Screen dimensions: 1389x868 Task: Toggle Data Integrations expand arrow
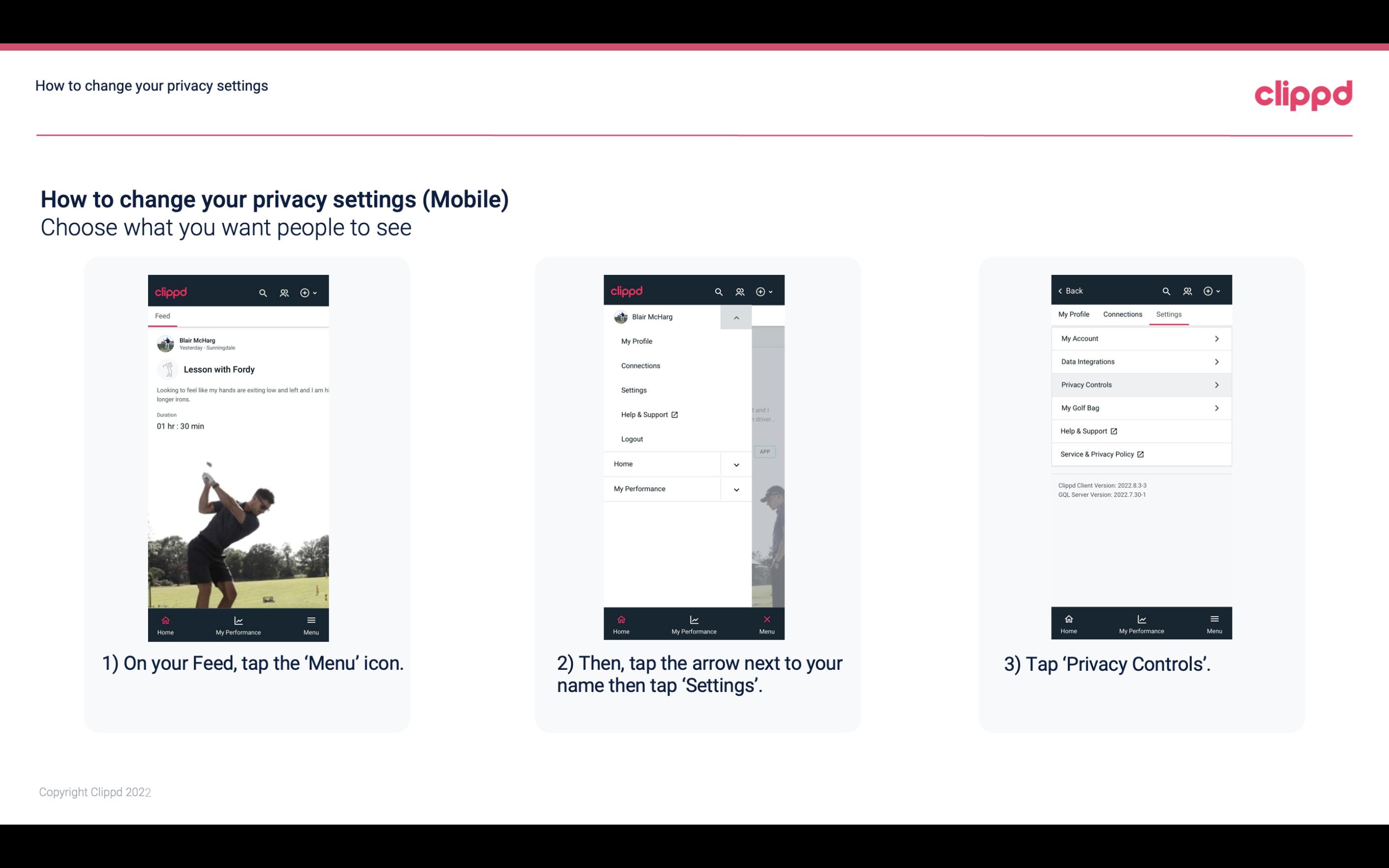coord(1216,362)
